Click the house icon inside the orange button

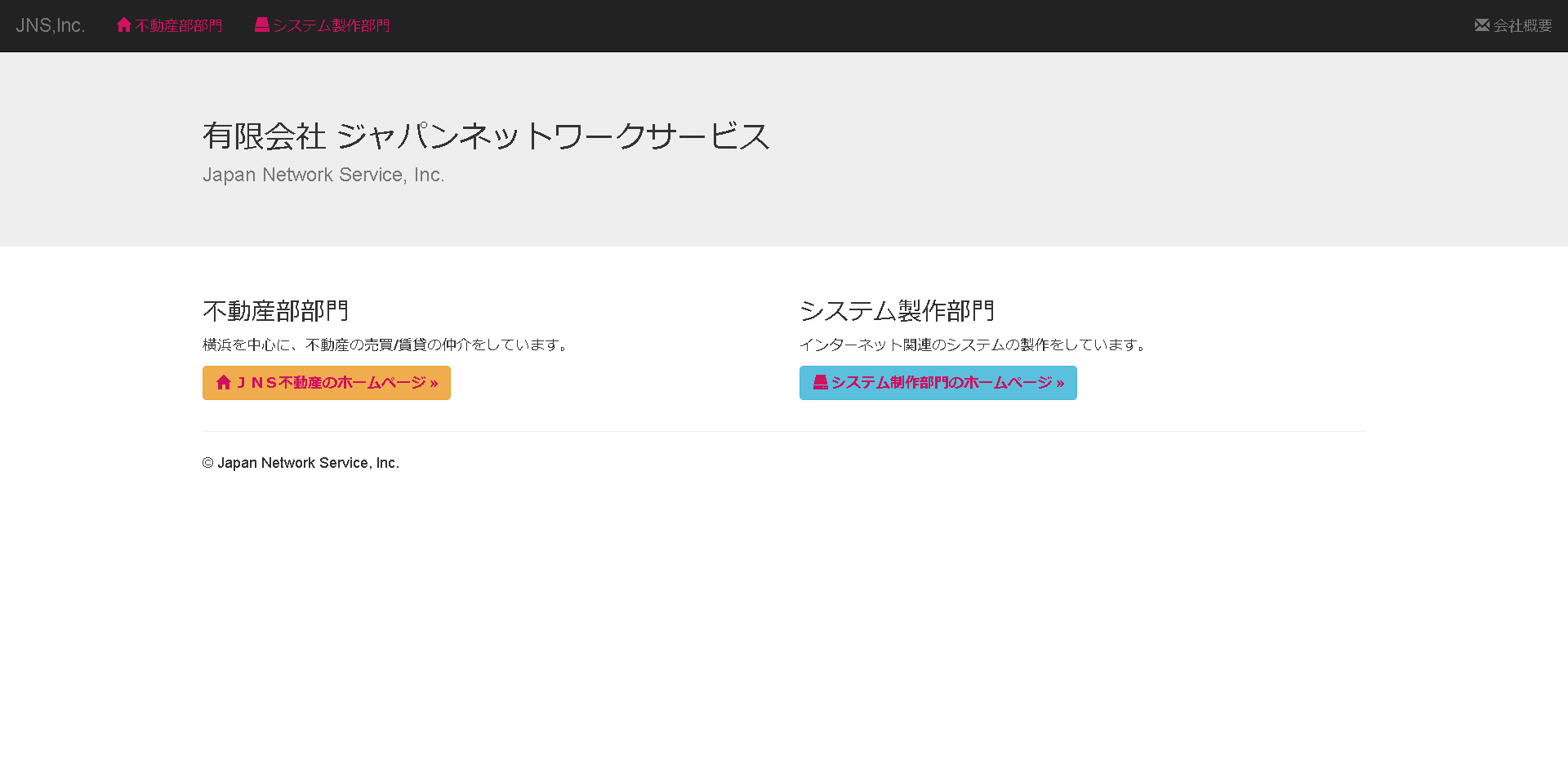click(224, 382)
